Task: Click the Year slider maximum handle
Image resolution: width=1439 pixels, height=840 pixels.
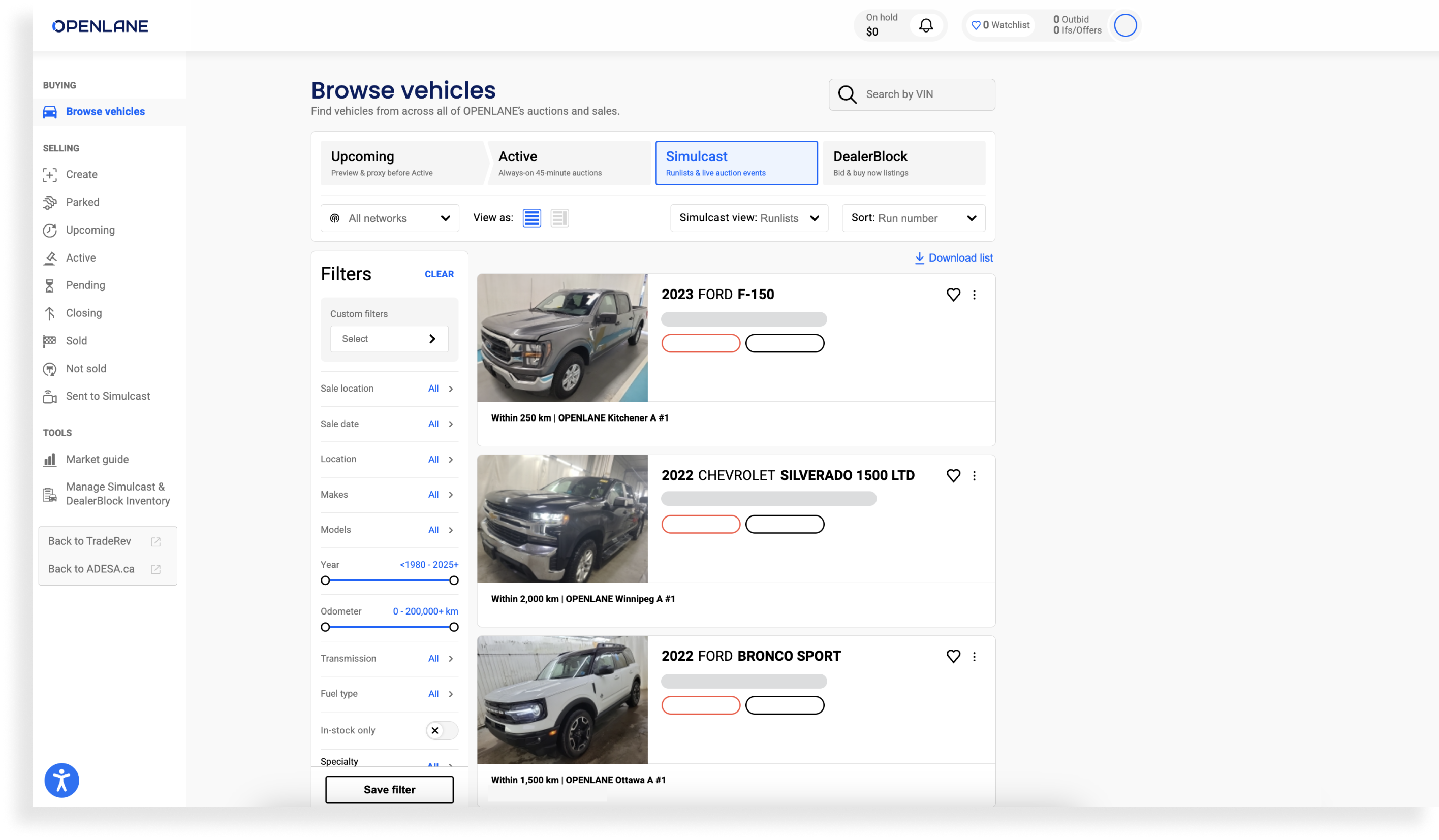Action: coord(454,580)
